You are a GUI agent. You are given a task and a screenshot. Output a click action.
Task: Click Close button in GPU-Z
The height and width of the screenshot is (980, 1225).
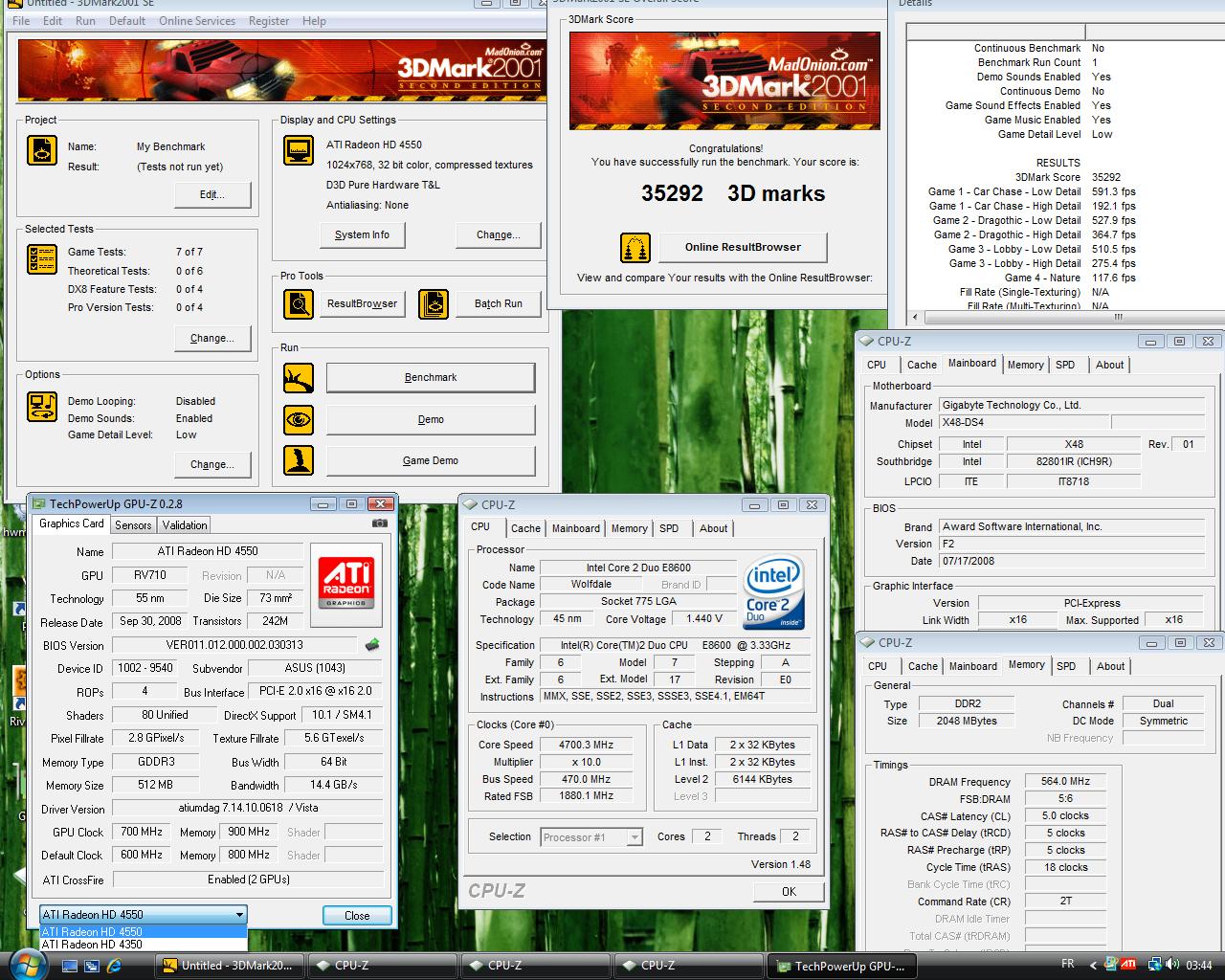357,915
